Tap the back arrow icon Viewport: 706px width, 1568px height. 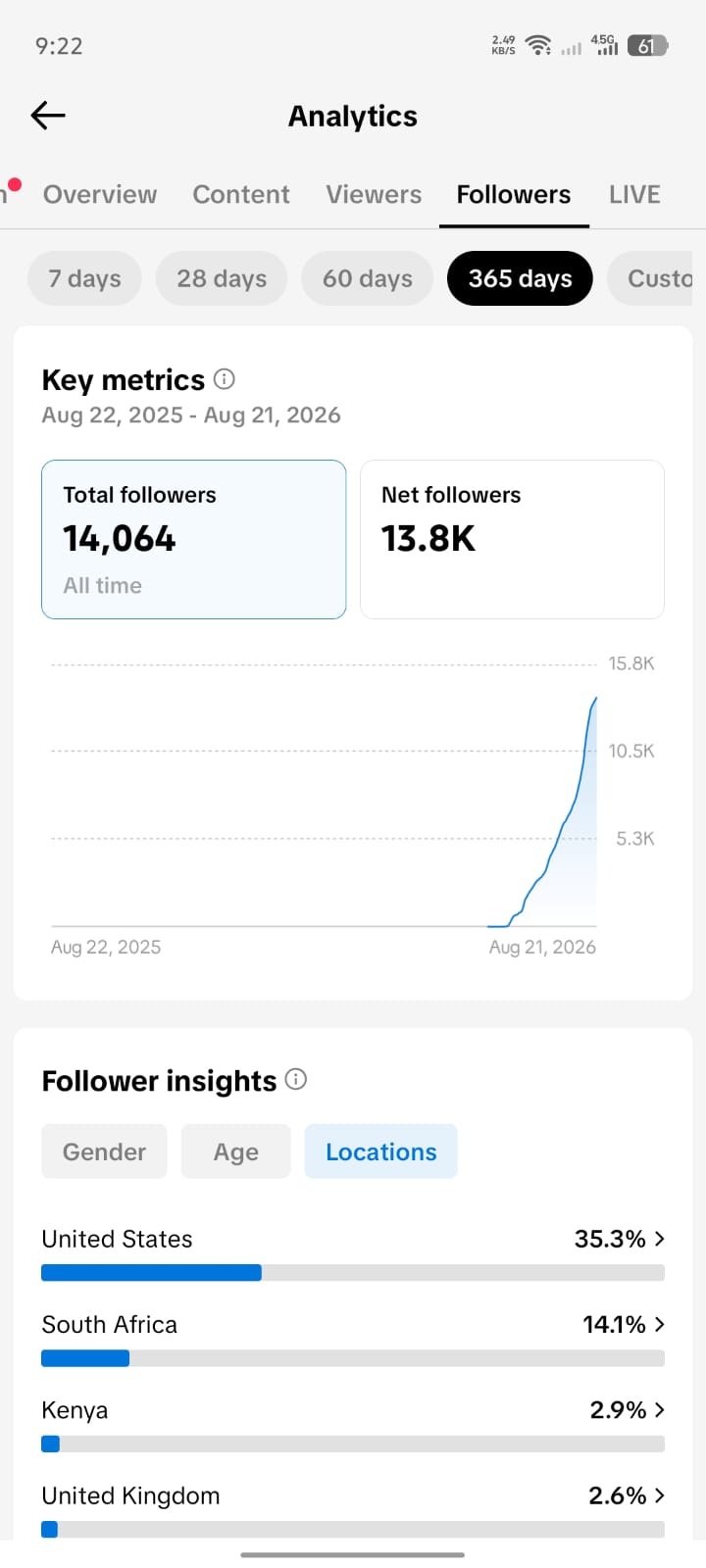(x=48, y=116)
